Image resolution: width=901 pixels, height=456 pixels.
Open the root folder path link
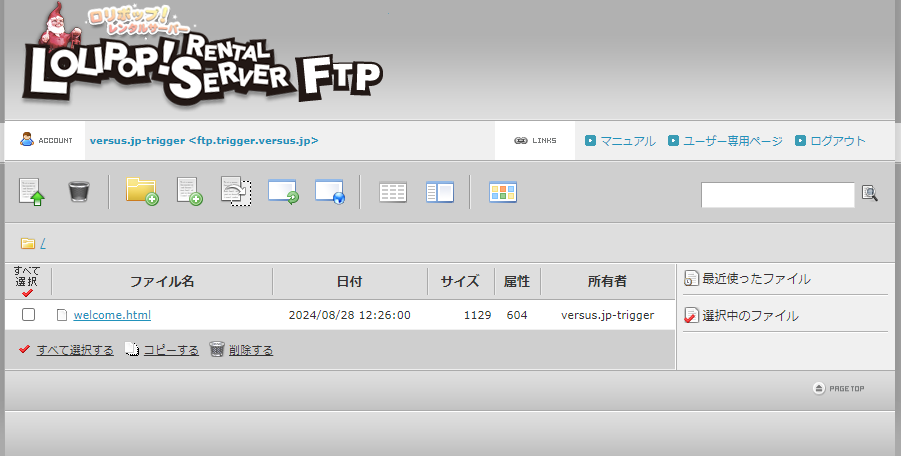click(x=43, y=244)
